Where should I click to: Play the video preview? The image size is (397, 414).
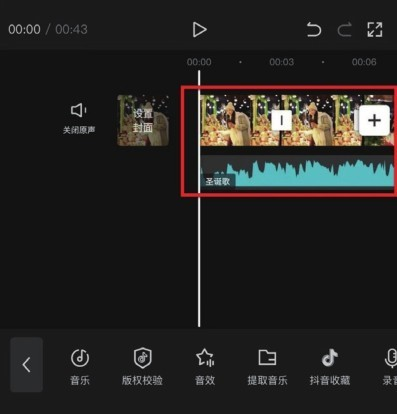[x=200, y=30]
